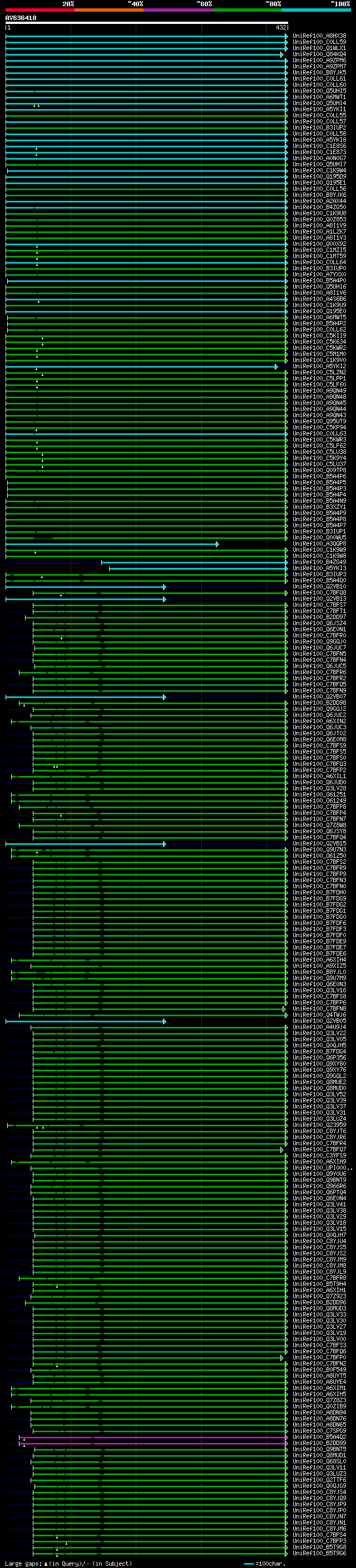Select hit label UniRef100_O61251

click(x=319, y=794)
